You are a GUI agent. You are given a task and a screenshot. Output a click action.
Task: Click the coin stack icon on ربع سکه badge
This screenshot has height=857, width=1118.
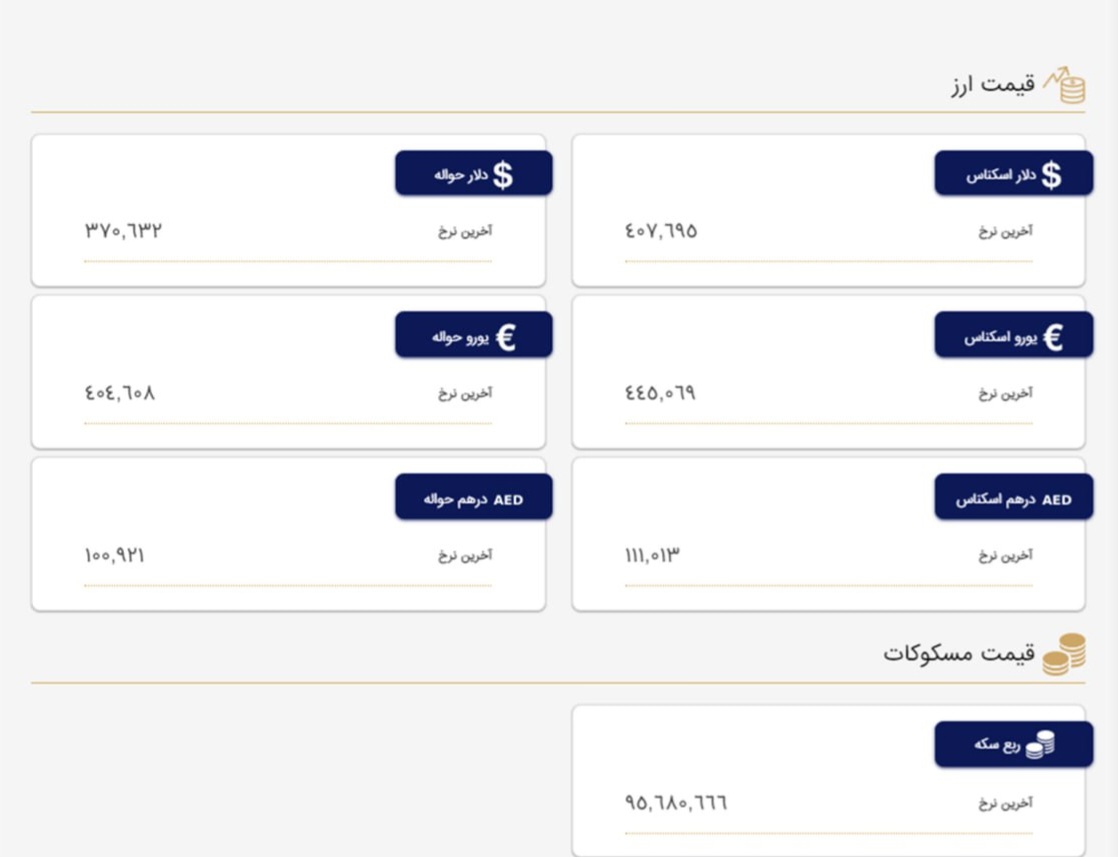[1040, 744]
